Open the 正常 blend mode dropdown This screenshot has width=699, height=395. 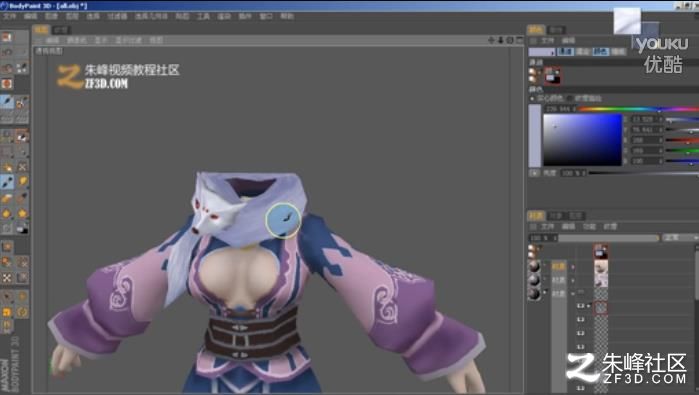pyautogui.click(x=679, y=238)
